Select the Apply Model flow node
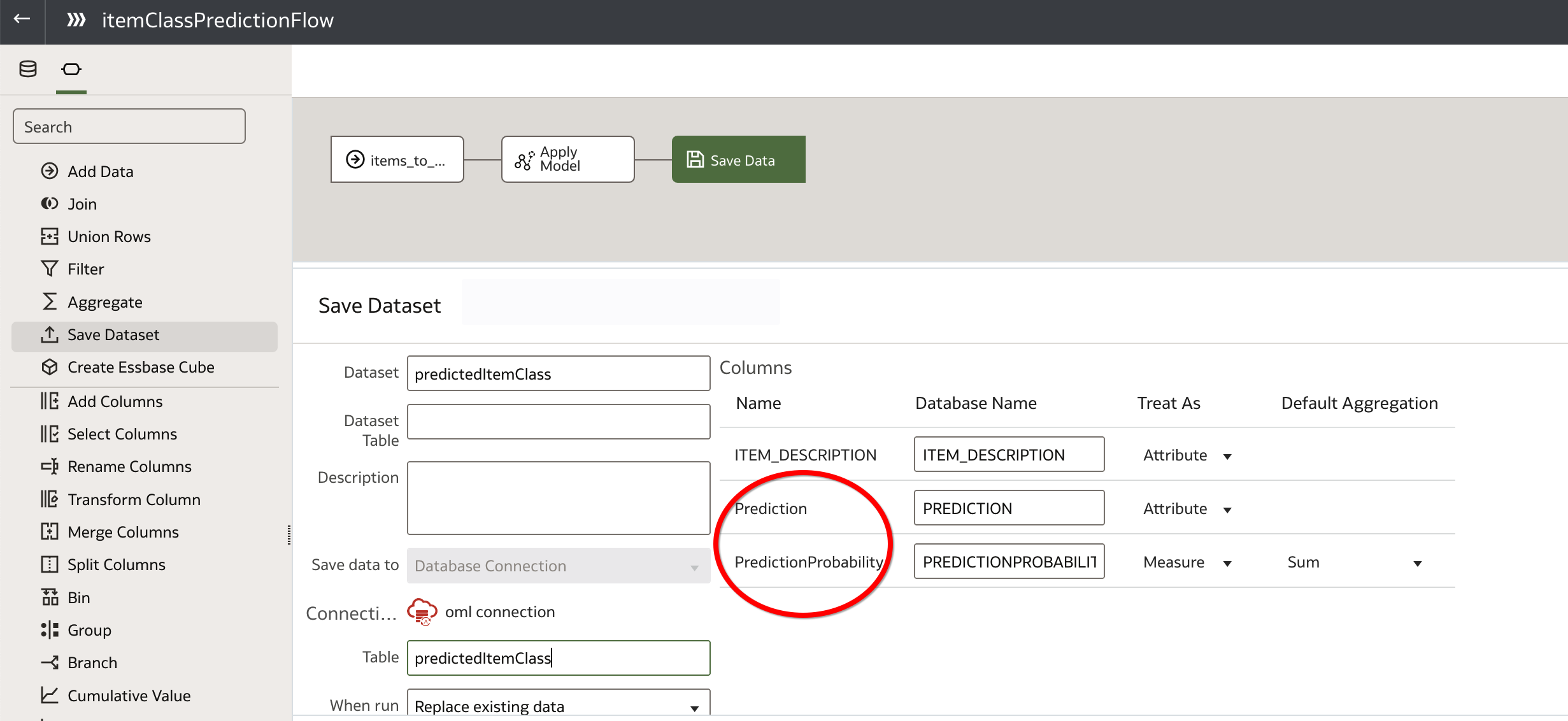 click(x=567, y=159)
